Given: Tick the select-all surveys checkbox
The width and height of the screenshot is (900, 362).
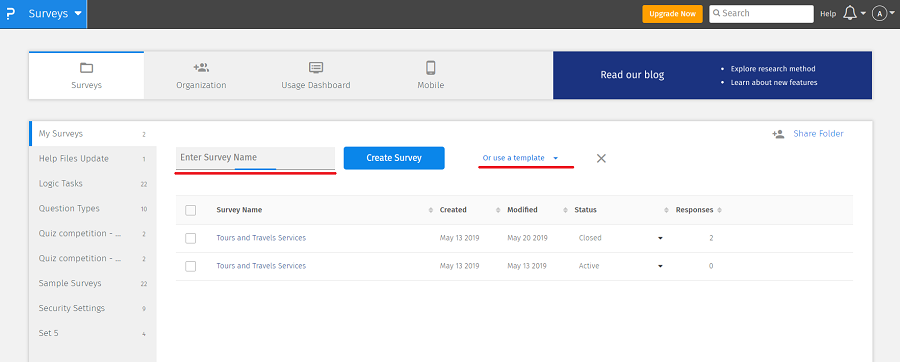Looking at the screenshot, I should (x=191, y=210).
